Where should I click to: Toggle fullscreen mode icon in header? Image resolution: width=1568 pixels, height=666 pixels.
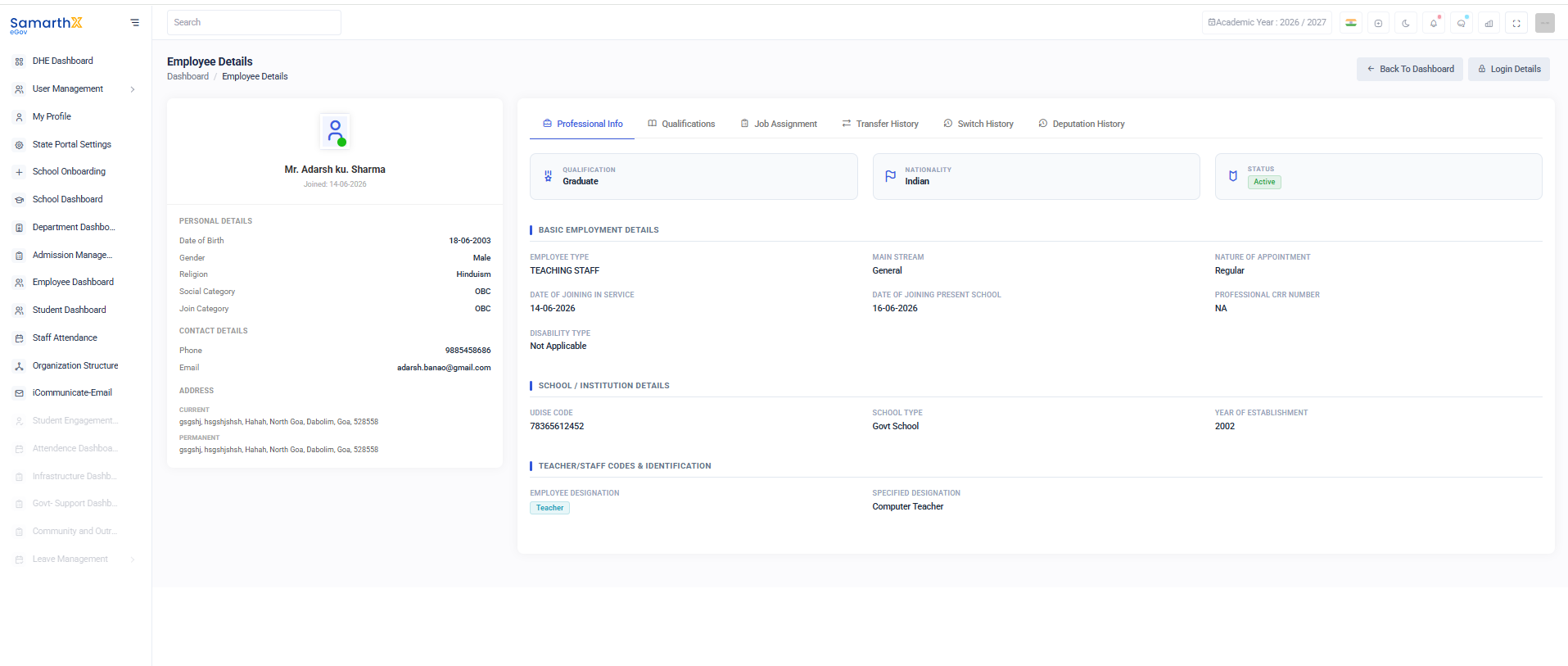pos(1516,23)
